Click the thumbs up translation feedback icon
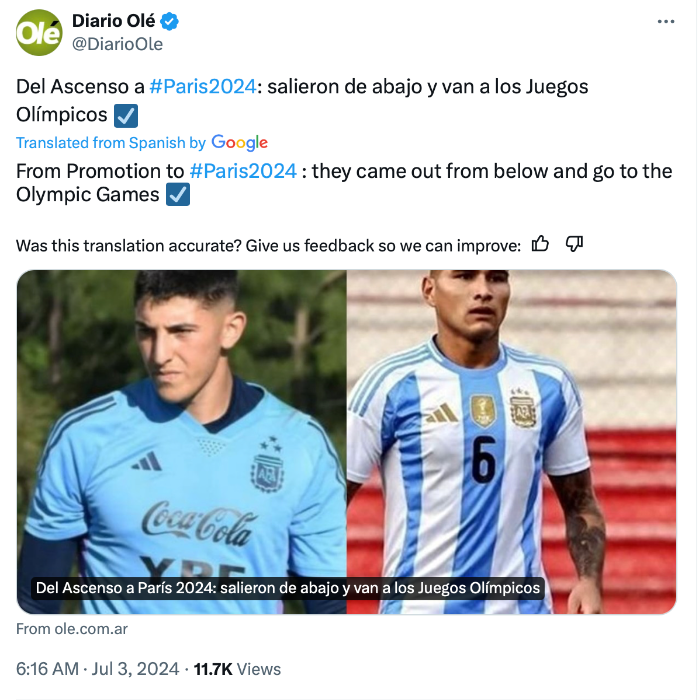This screenshot has height=700, width=699. 540,244
